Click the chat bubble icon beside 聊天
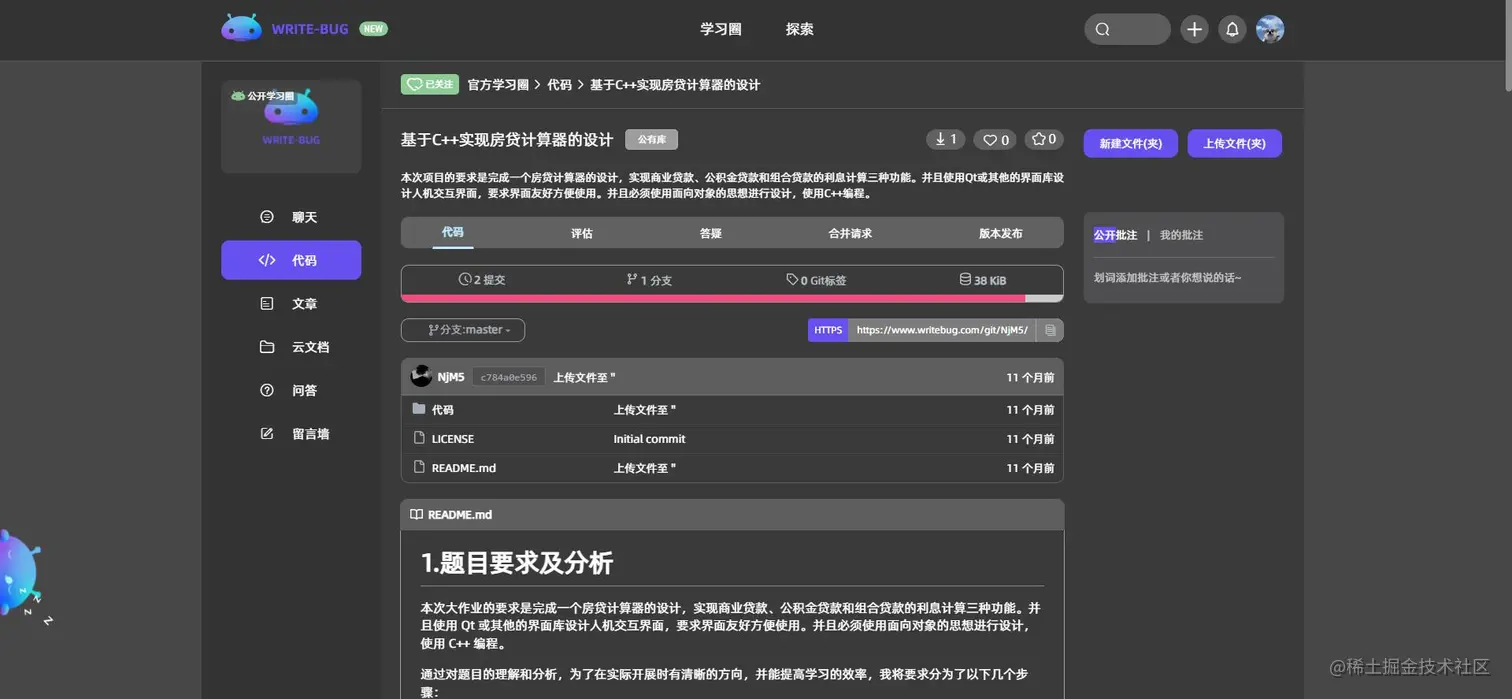1512x699 pixels. (x=267, y=217)
